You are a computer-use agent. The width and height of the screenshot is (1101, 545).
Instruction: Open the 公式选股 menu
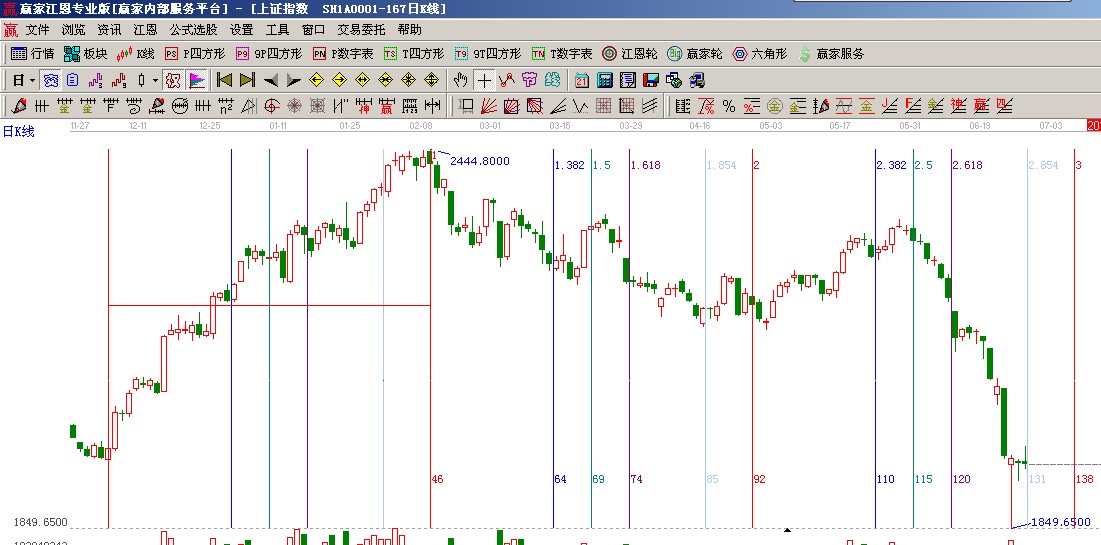193,30
